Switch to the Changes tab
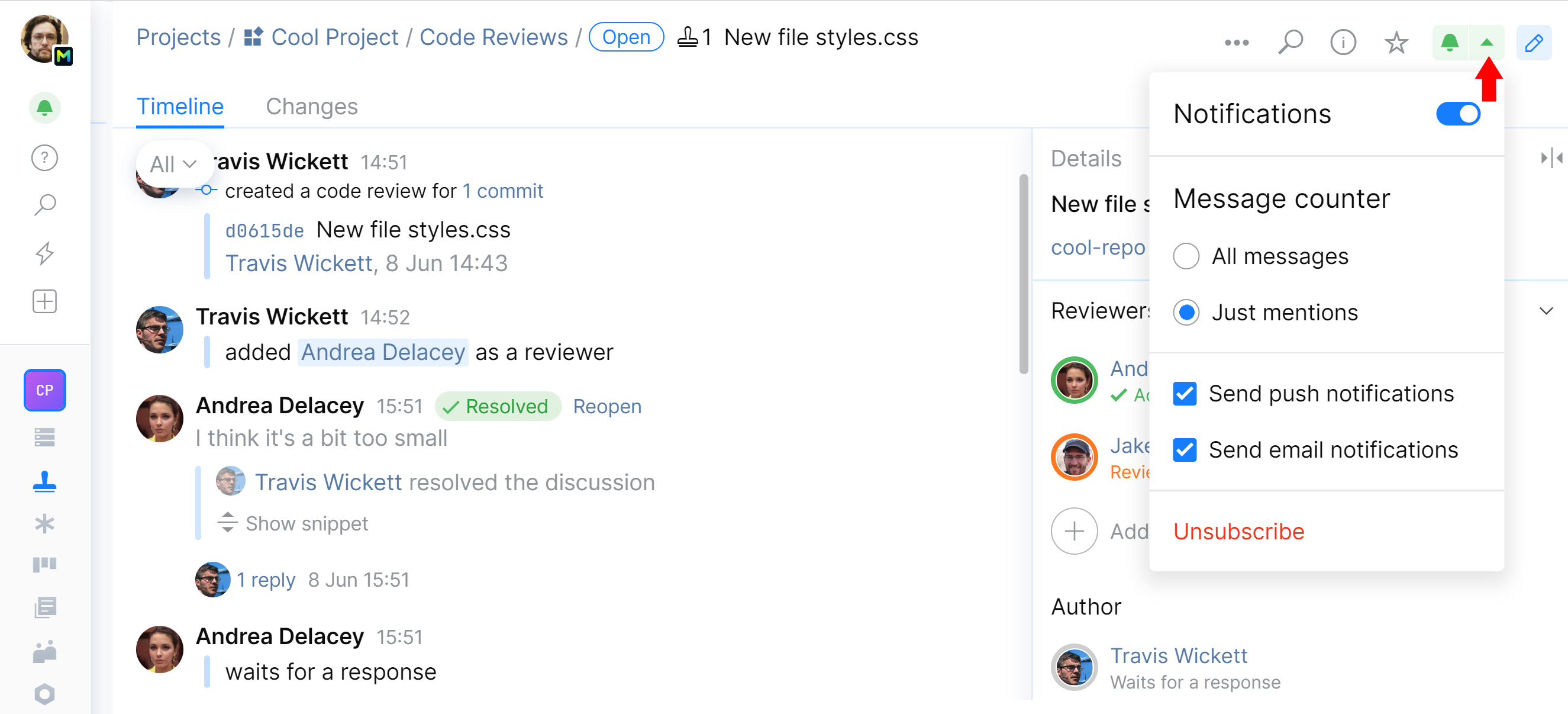 312,107
